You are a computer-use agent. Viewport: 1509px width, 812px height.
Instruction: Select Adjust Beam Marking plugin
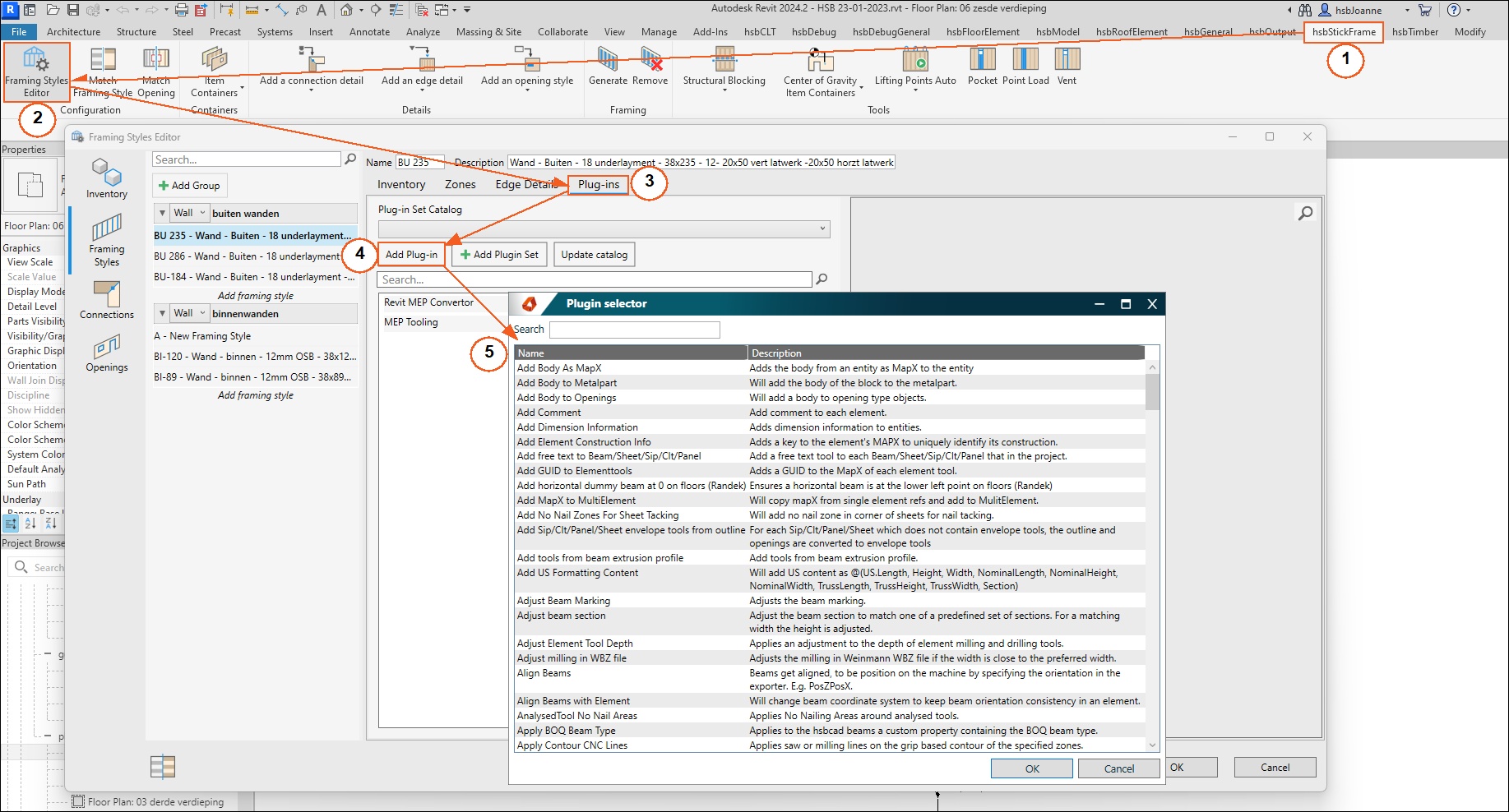(x=830, y=601)
